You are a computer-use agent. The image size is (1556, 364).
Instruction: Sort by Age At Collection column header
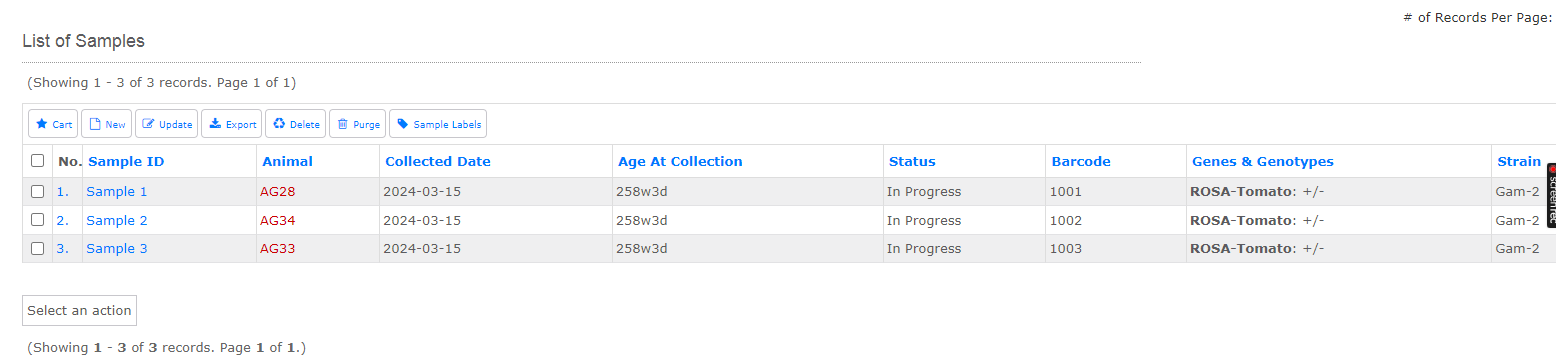coord(680,161)
